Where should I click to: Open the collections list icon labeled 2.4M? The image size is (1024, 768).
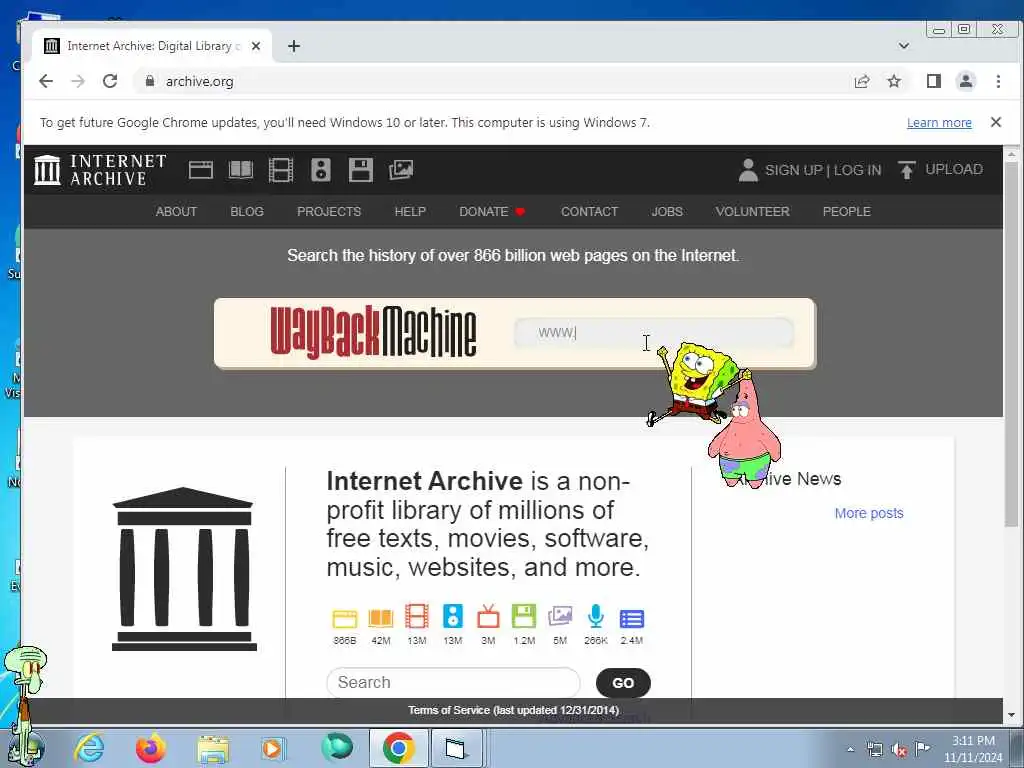(x=632, y=618)
